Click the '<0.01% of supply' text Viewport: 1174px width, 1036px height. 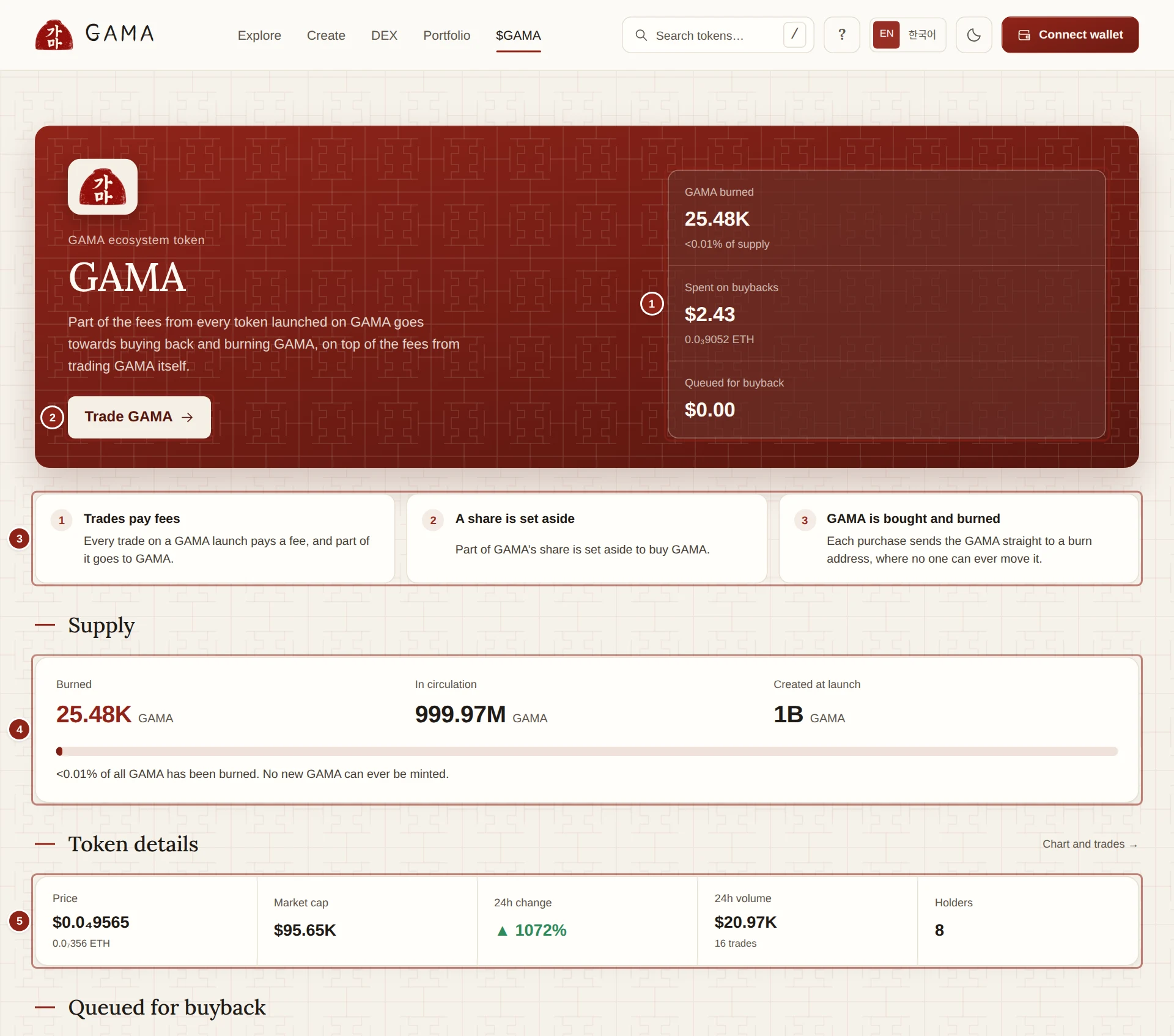(727, 244)
